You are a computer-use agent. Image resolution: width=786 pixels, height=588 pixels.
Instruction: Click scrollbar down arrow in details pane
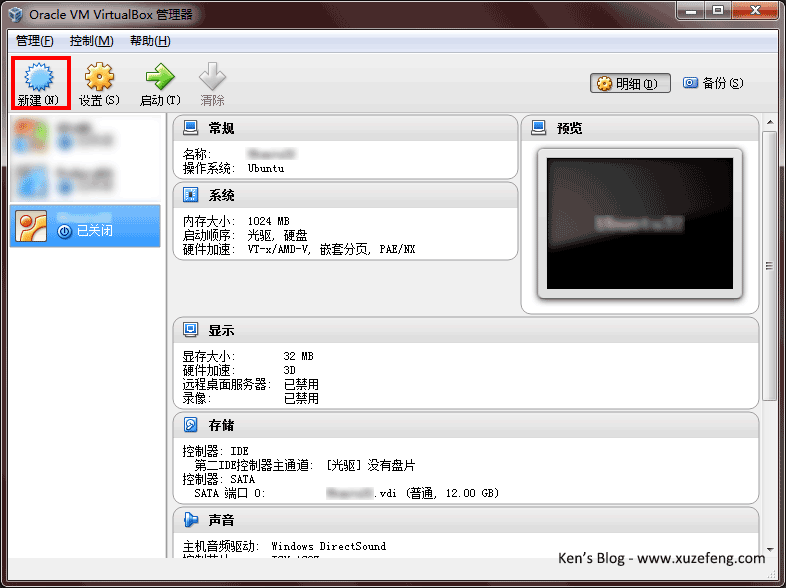pos(770,549)
